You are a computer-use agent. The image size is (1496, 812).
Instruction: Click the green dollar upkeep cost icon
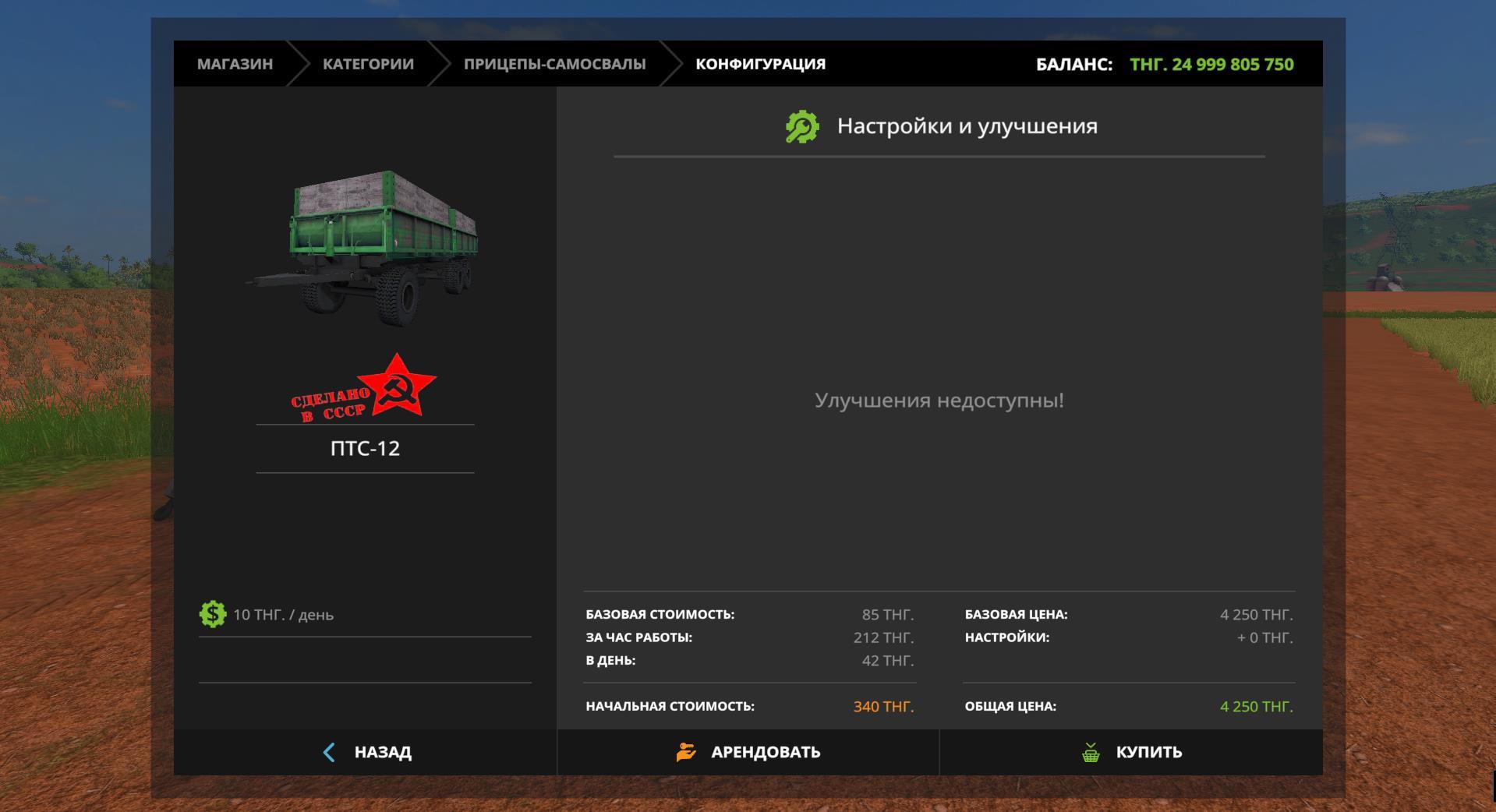[212, 614]
